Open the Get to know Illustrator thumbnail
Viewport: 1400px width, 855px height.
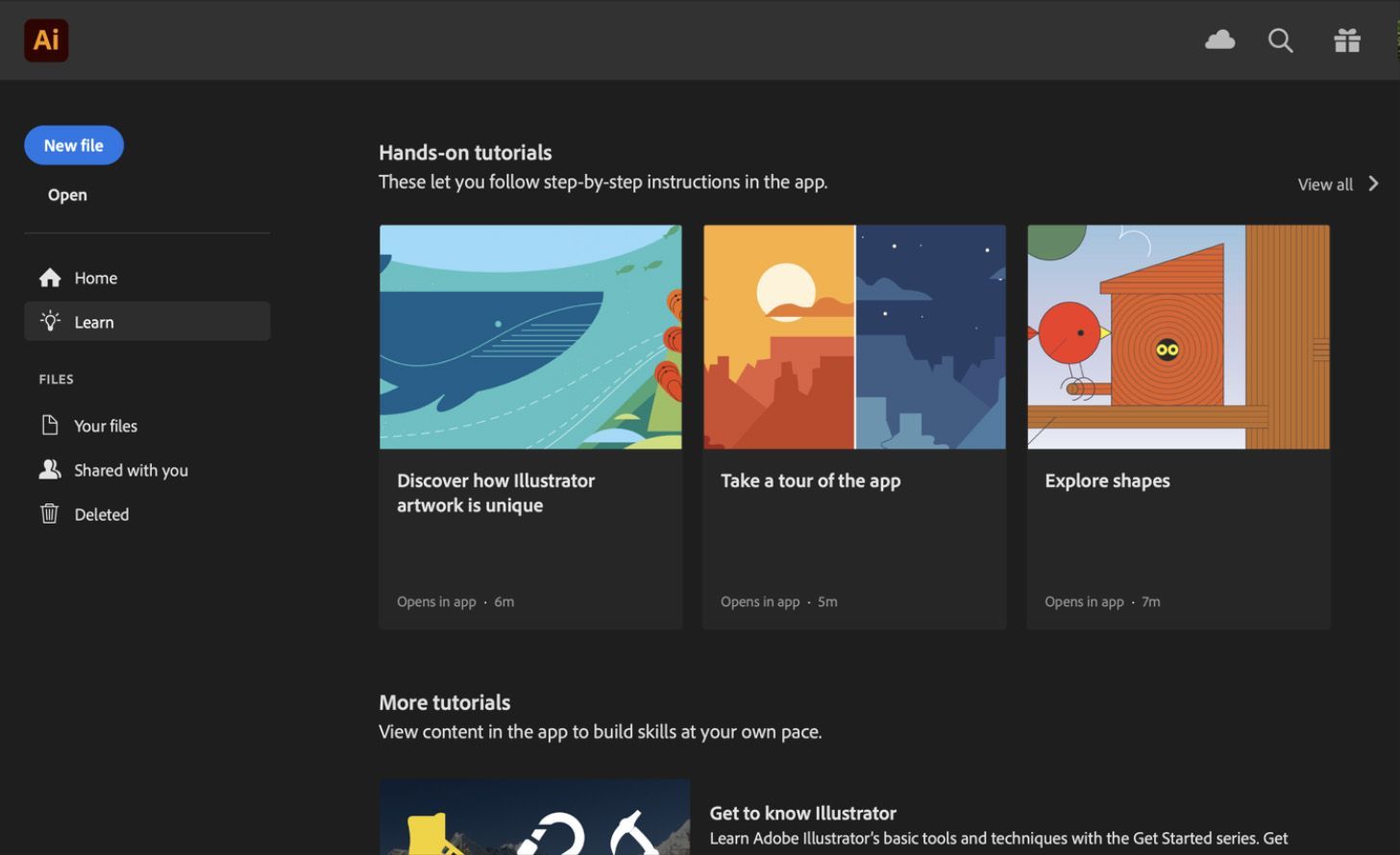click(x=534, y=817)
